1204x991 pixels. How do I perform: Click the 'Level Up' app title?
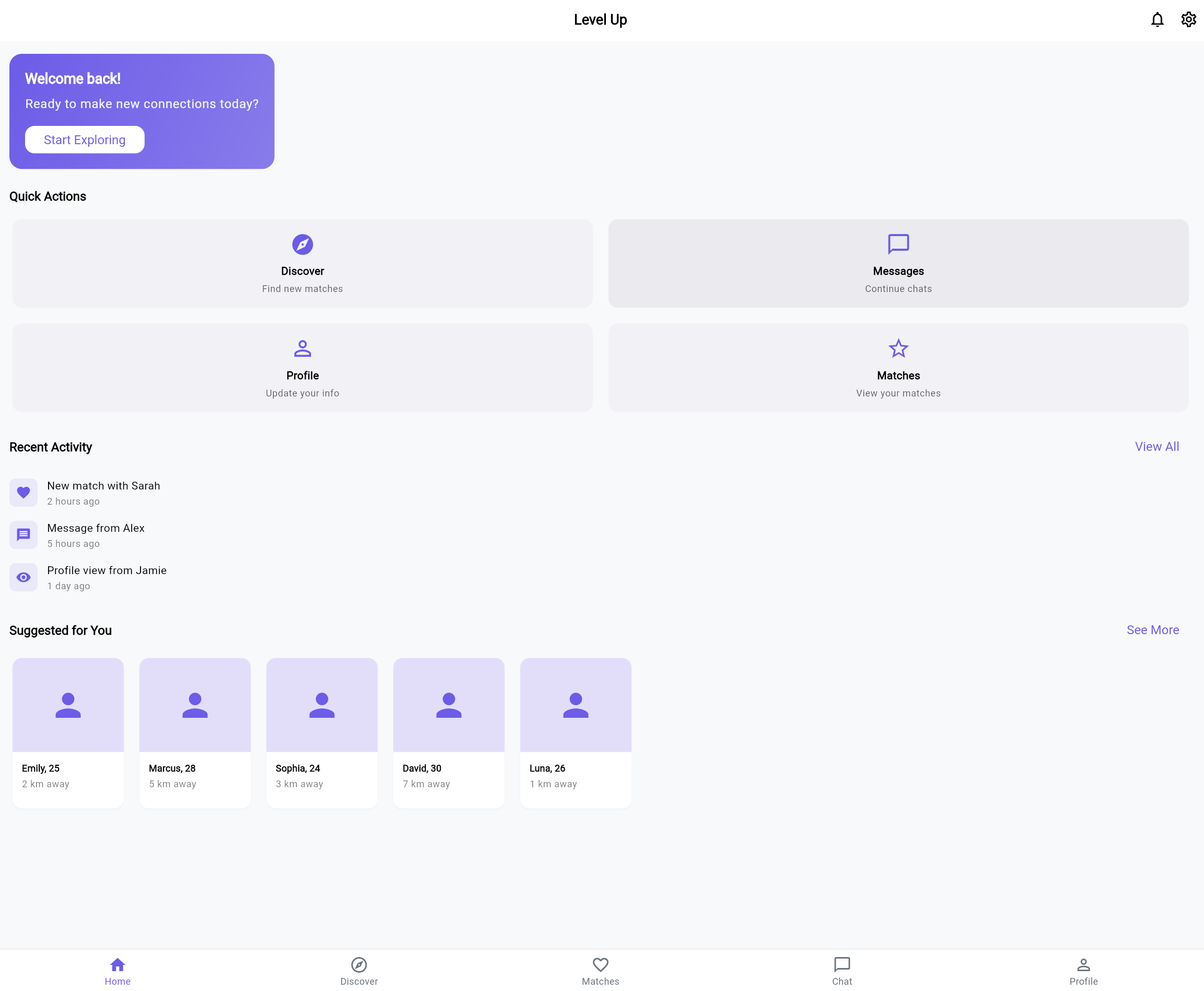coord(601,20)
